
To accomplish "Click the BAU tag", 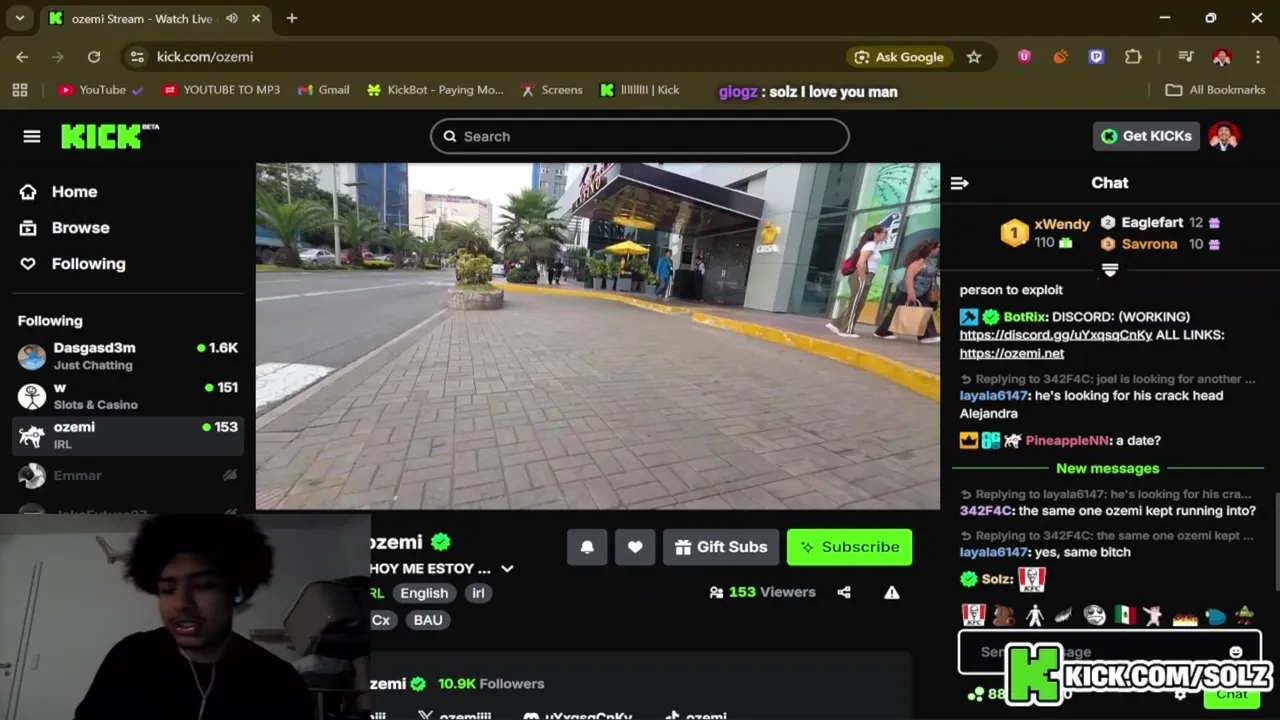I will (428, 620).
